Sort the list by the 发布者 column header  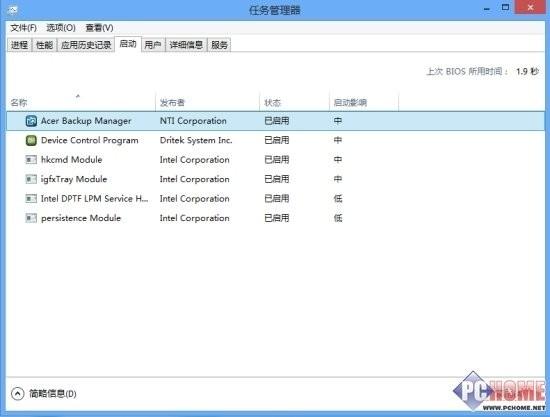point(207,102)
